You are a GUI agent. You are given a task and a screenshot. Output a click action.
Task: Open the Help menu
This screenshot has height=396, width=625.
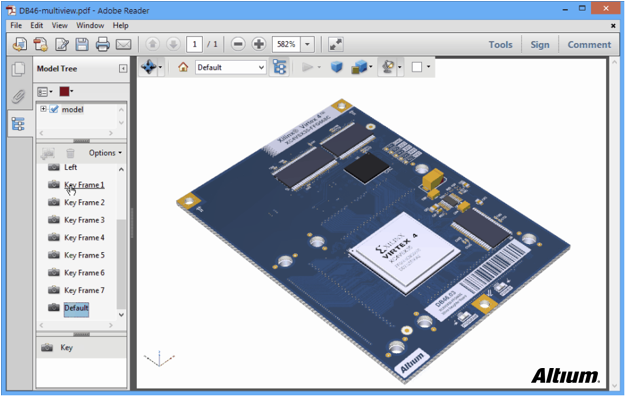pos(120,25)
